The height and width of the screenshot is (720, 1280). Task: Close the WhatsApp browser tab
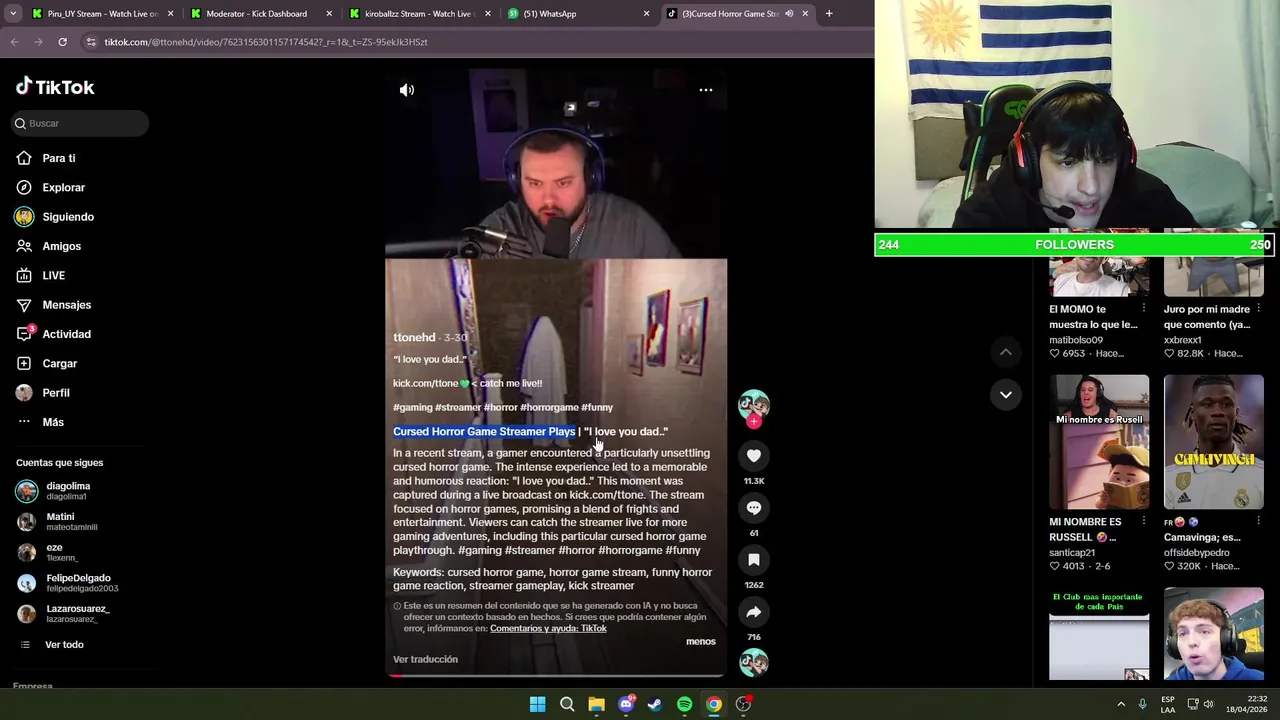point(646,14)
